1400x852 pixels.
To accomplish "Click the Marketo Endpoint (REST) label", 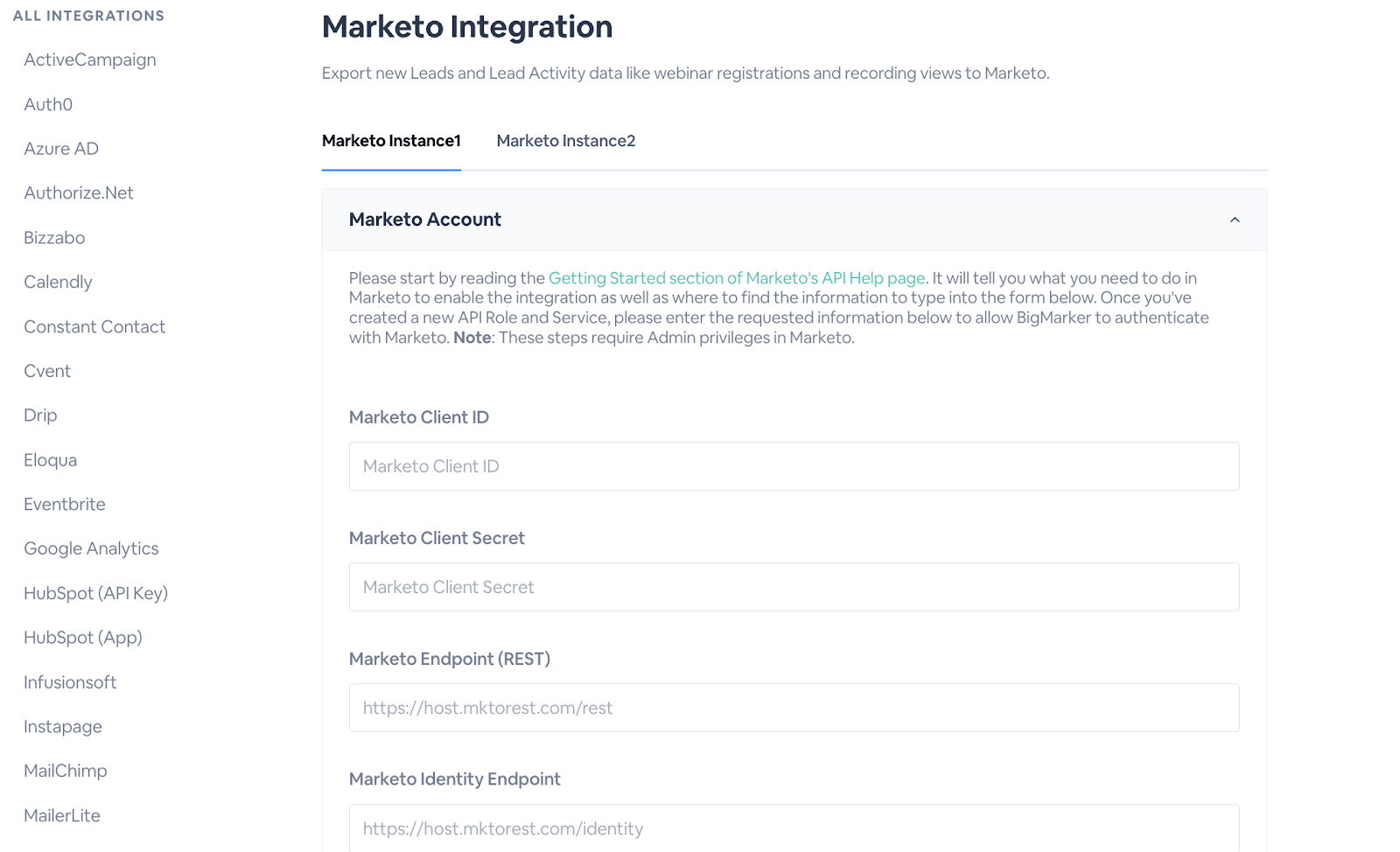I will [x=450, y=659].
